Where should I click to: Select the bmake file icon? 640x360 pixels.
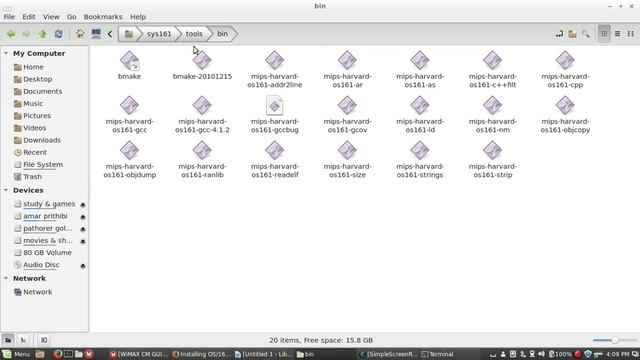[x=129, y=61]
